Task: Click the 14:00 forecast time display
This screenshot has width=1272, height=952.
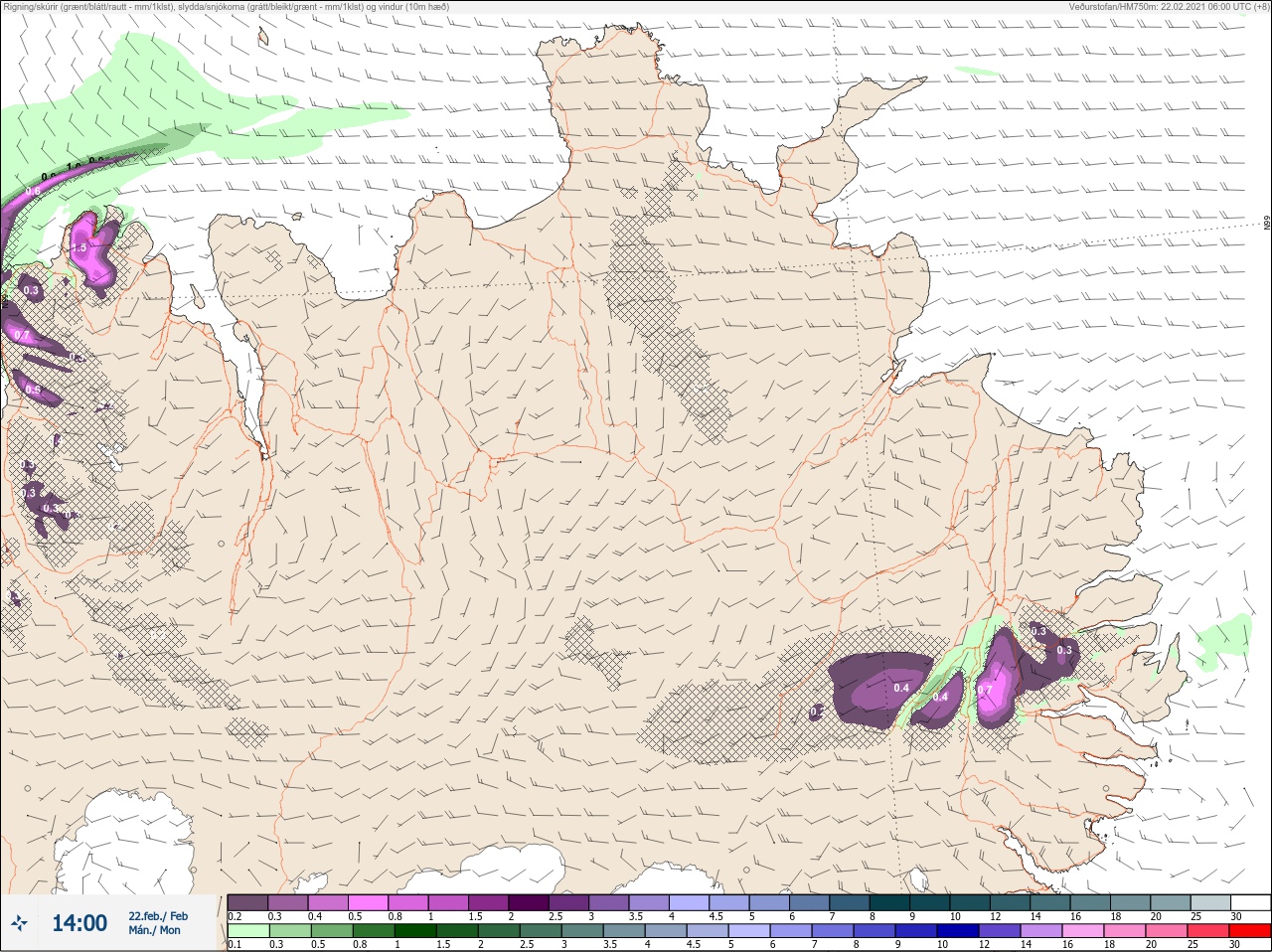Action: point(79,923)
